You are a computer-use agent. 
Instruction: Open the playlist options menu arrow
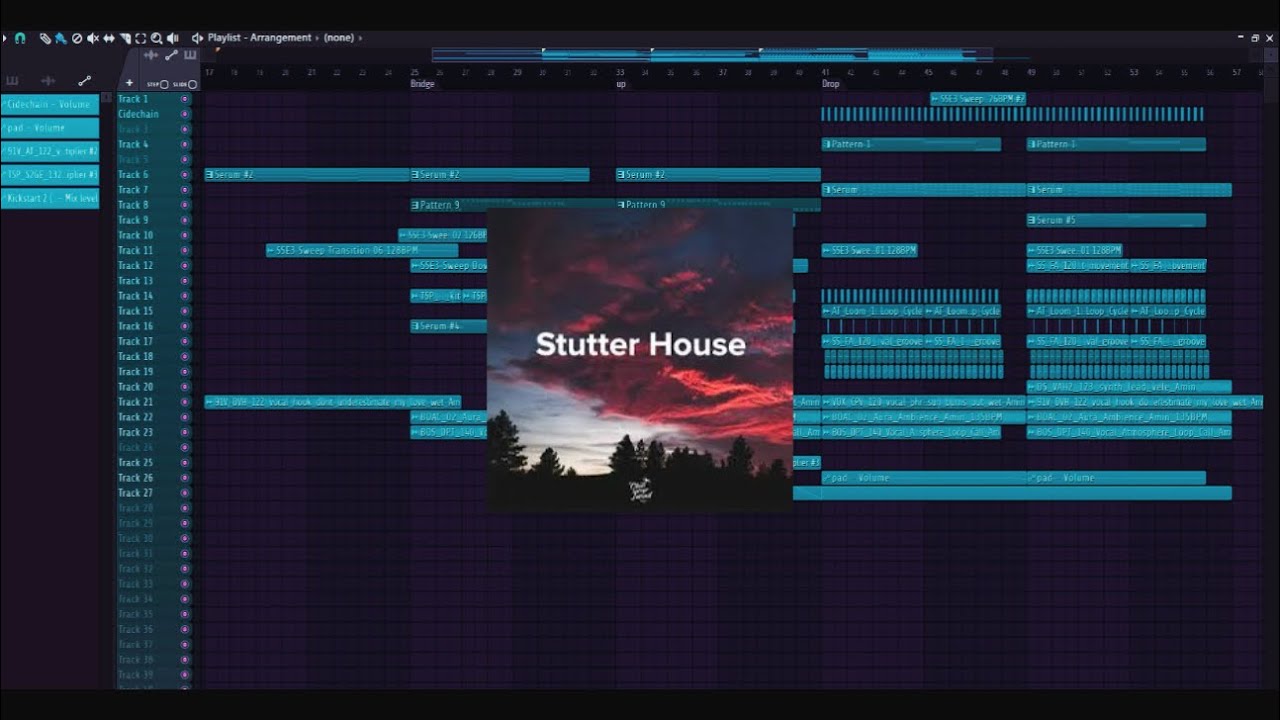click(4, 38)
